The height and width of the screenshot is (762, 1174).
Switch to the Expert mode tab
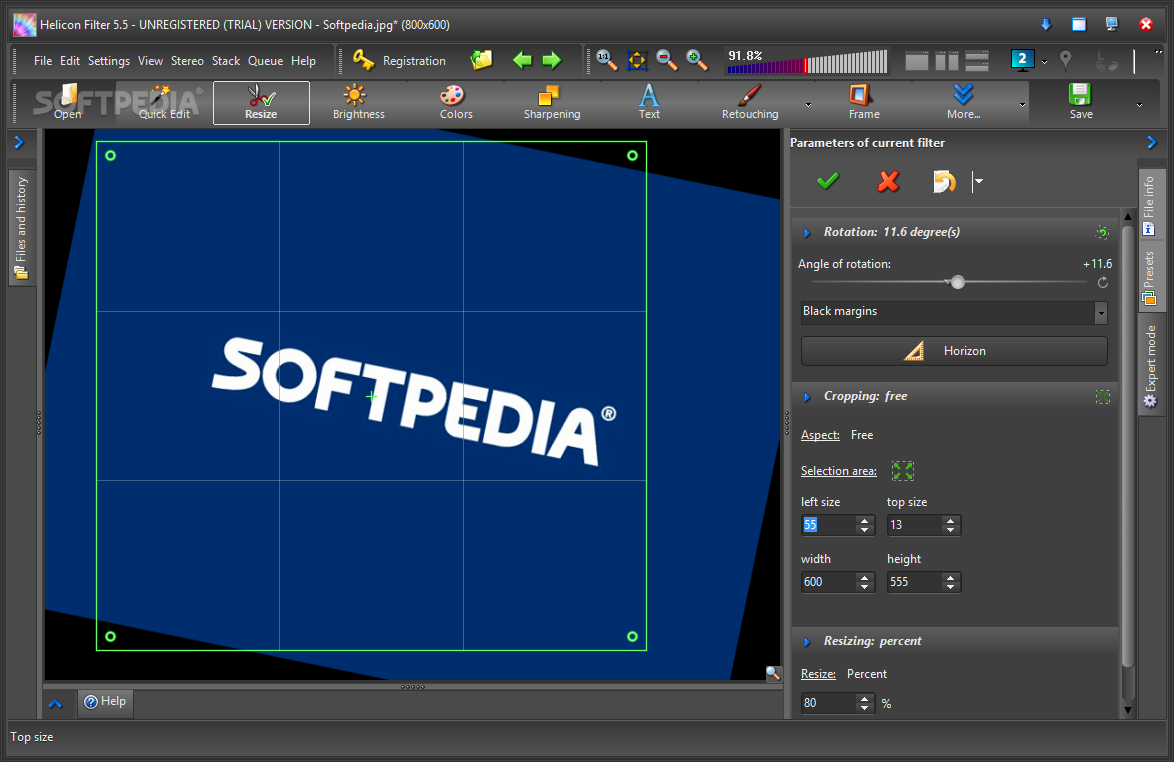pyautogui.click(x=1151, y=365)
